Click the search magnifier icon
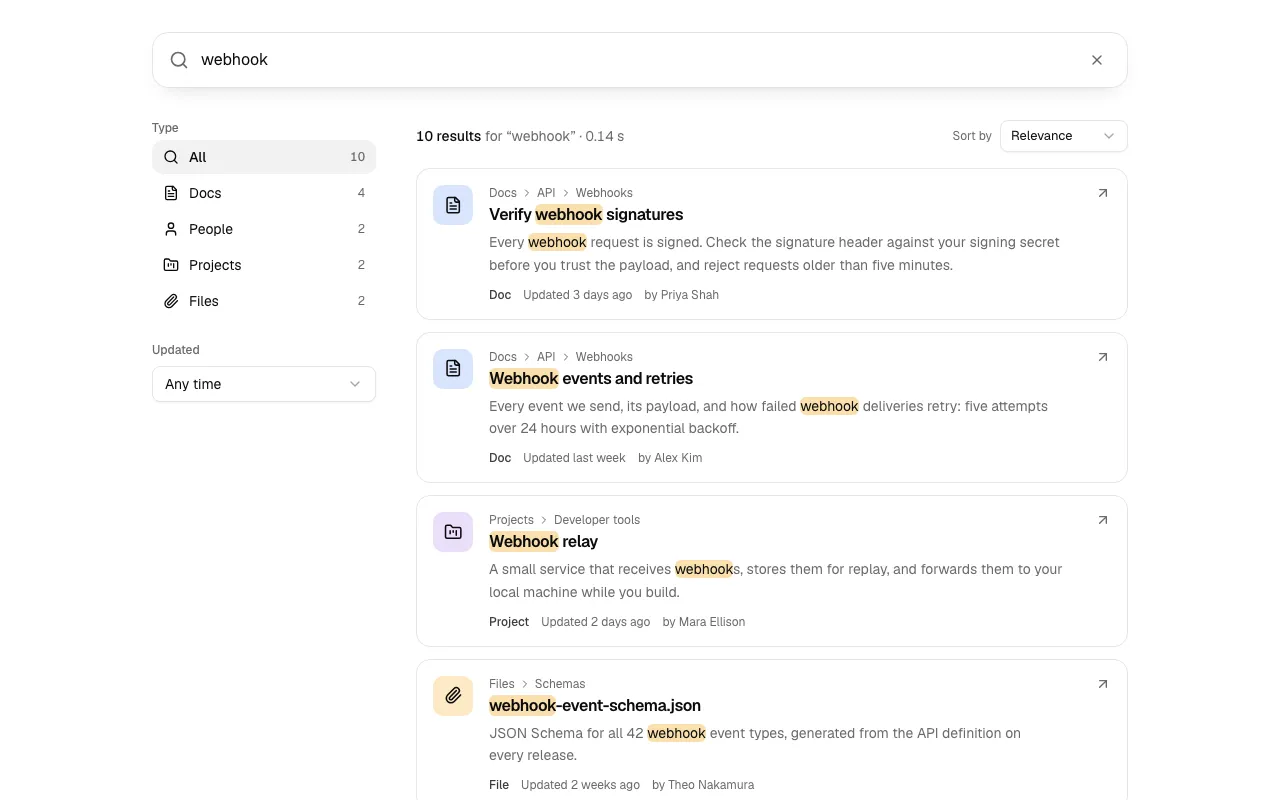This screenshot has width=1280, height=800. (x=179, y=60)
